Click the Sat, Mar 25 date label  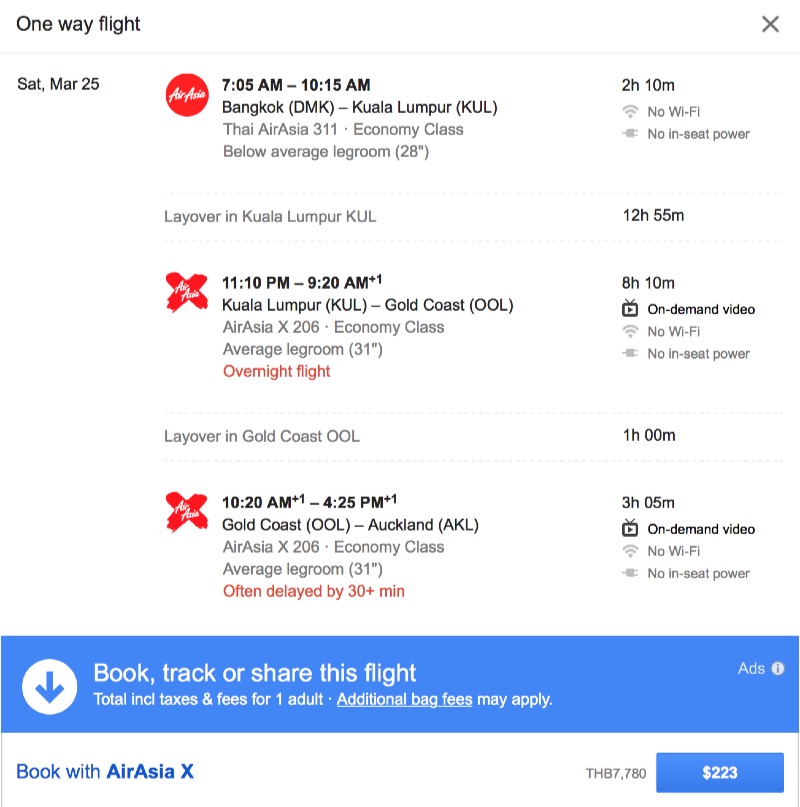pyautogui.click(x=59, y=85)
